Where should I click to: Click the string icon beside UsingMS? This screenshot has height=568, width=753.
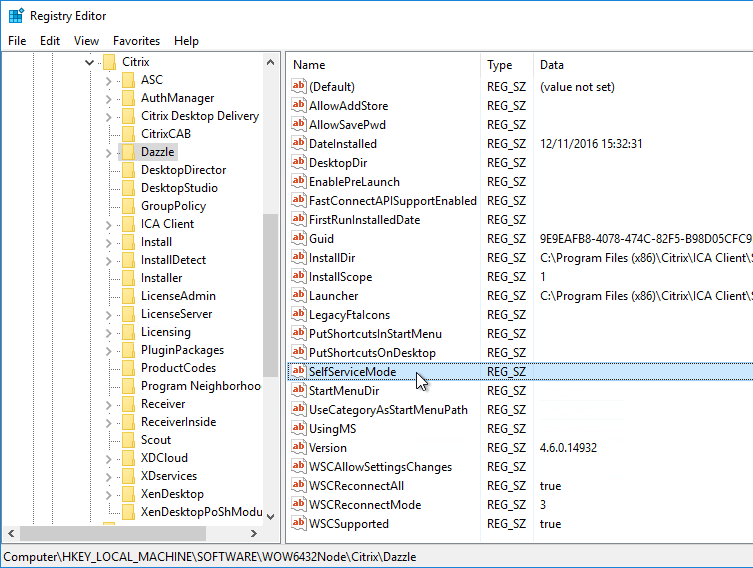click(x=299, y=428)
